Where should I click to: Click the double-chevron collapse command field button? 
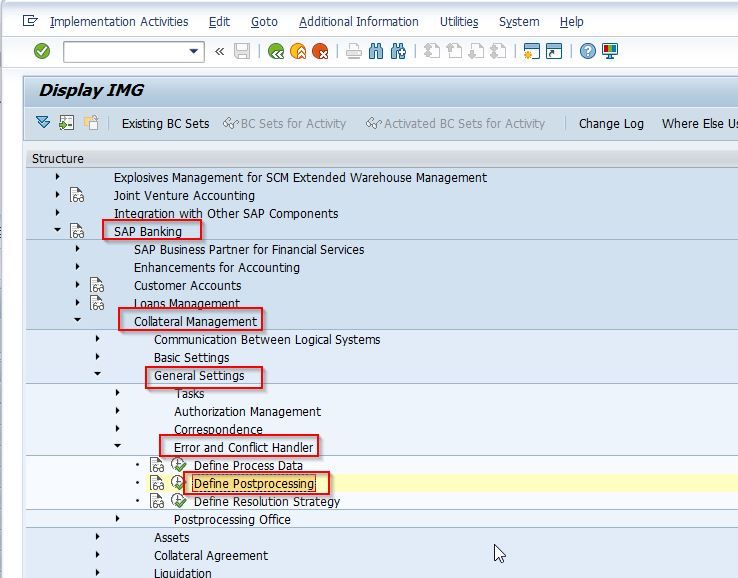[x=219, y=51]
